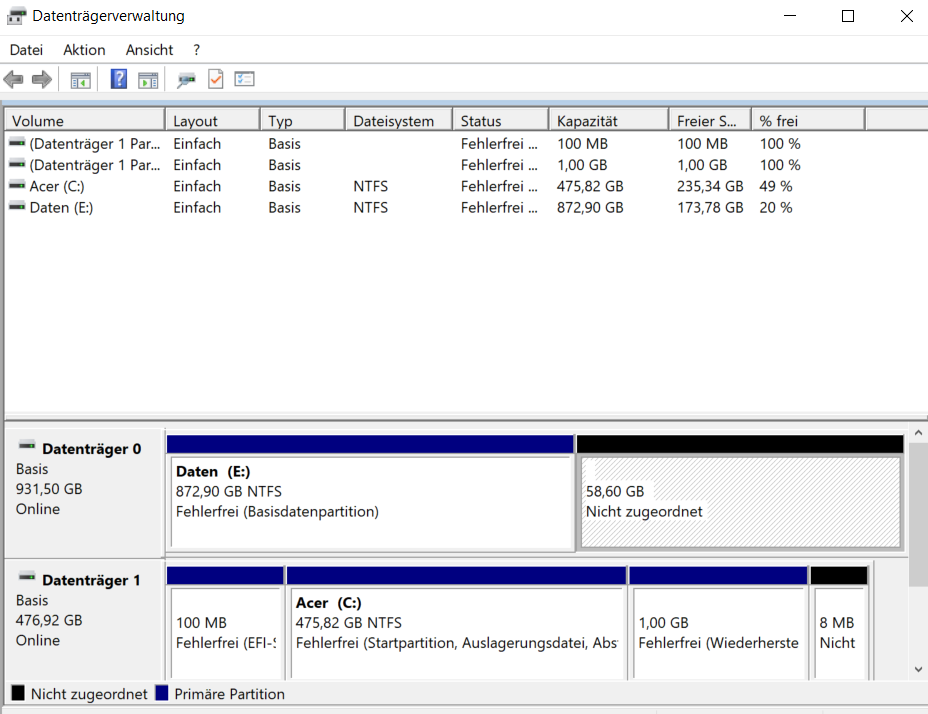Click the rescan disks toolbar icon

pos(186,79)
